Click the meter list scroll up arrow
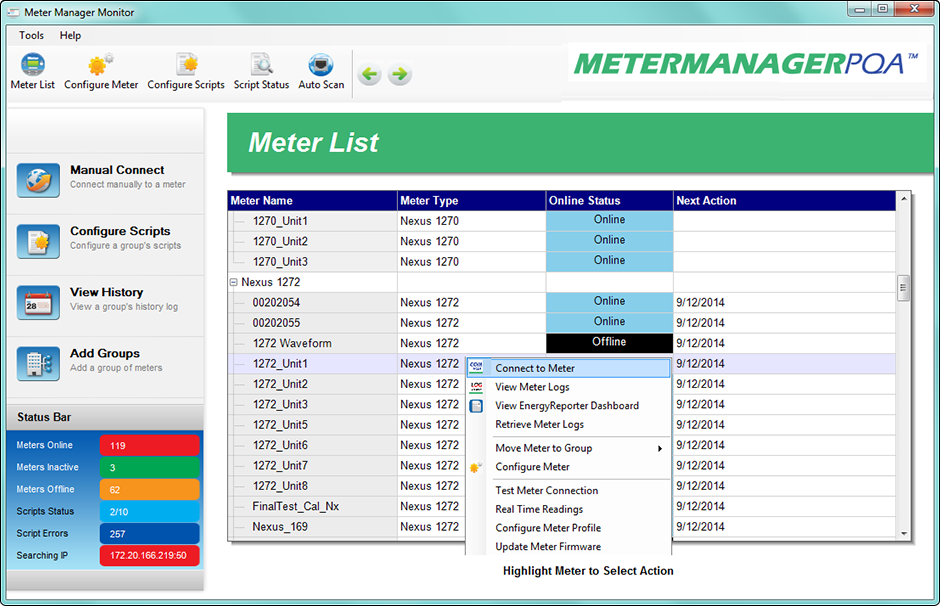940x606 pixels. pos(903,198)
